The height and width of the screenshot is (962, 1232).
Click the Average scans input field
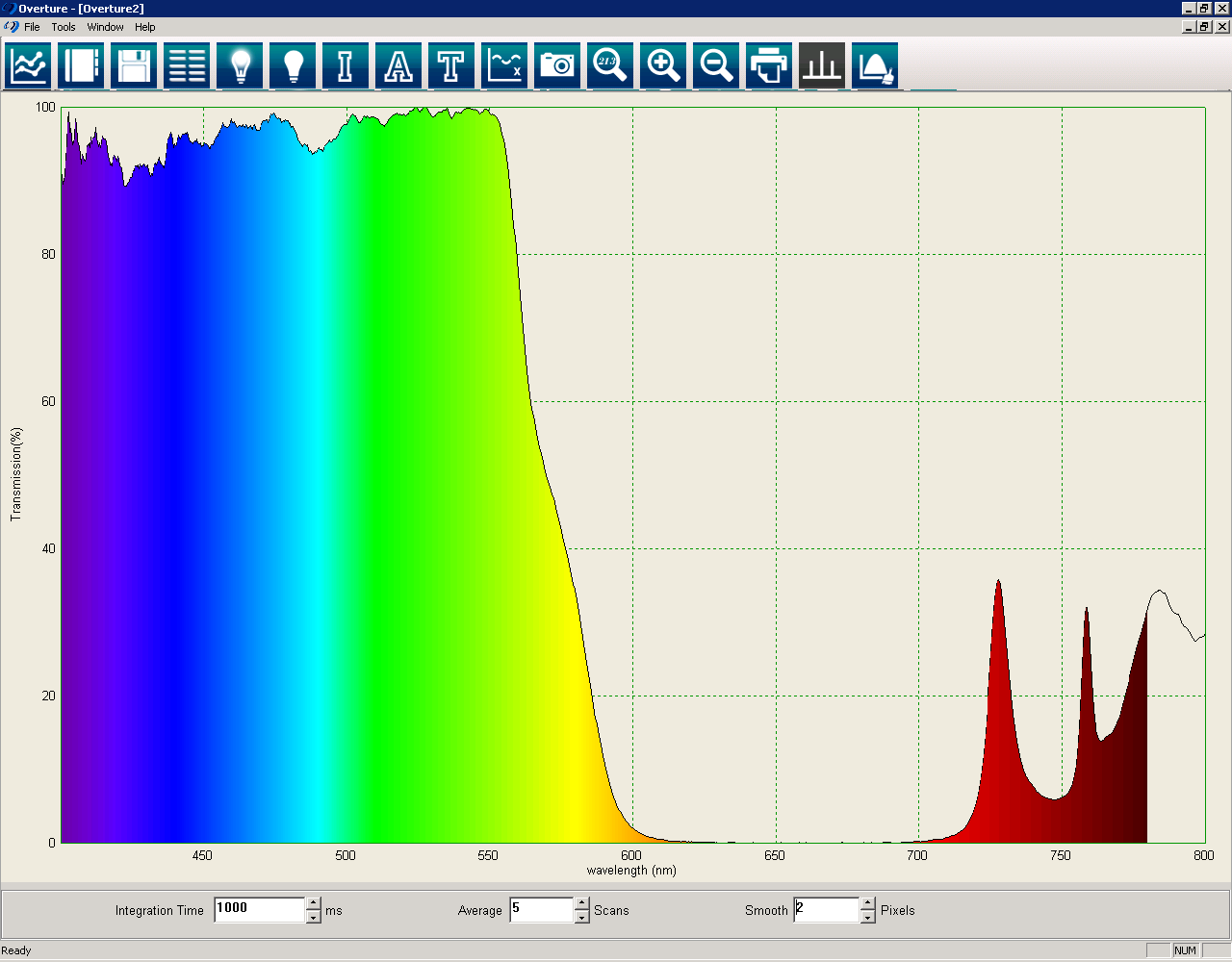(541, 909)
